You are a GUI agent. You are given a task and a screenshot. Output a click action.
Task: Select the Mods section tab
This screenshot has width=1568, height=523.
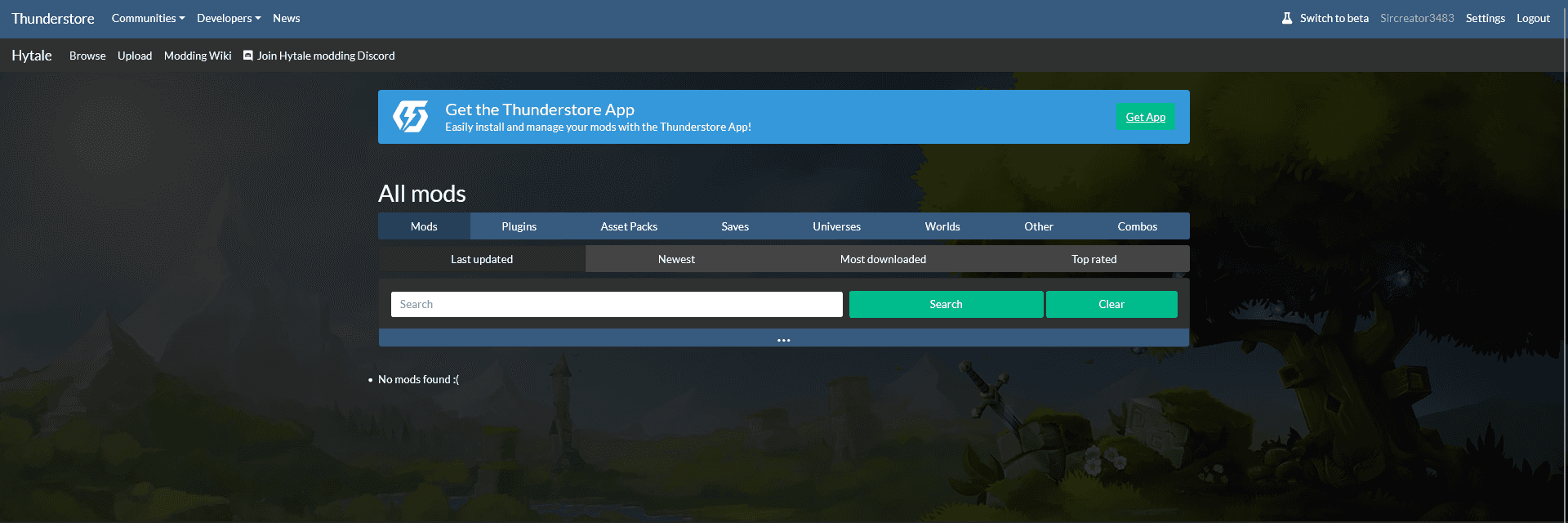[x=424, y=226]
